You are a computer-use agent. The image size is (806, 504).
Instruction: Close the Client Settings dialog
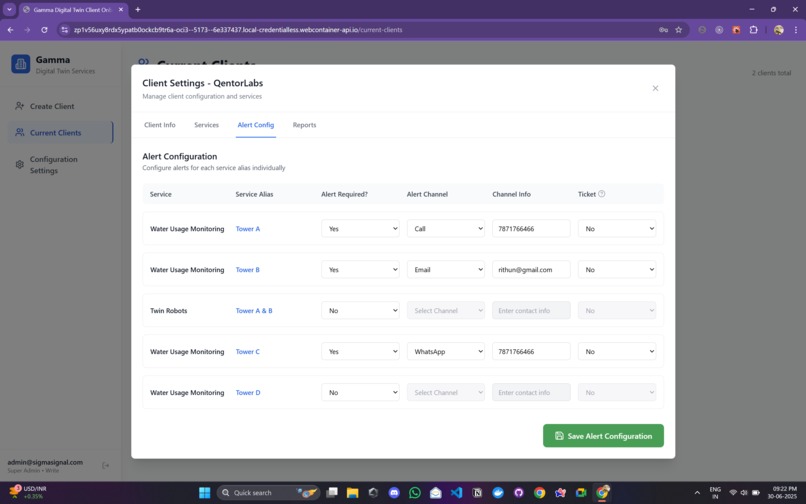pos(655,88)
